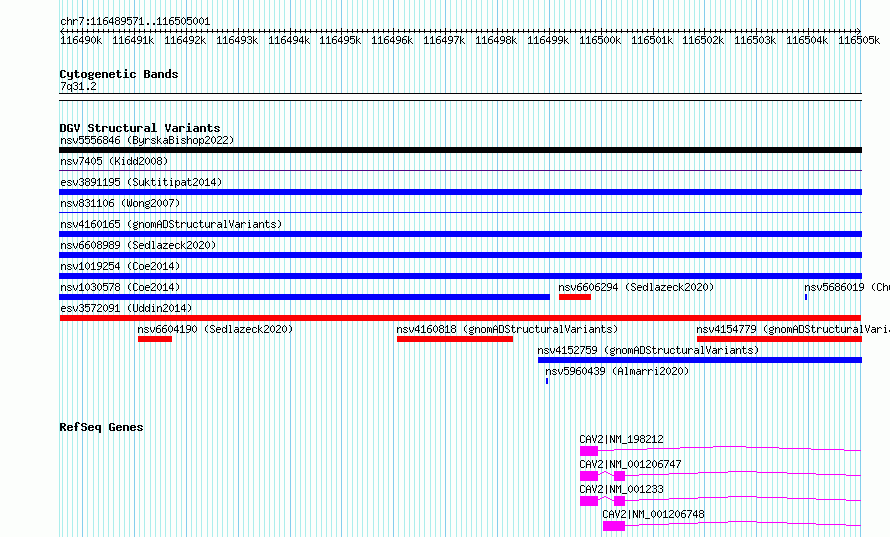Click the nsv1019254 Coe2014 blue bar
The image size is (890, 537).
click(460, 276)
